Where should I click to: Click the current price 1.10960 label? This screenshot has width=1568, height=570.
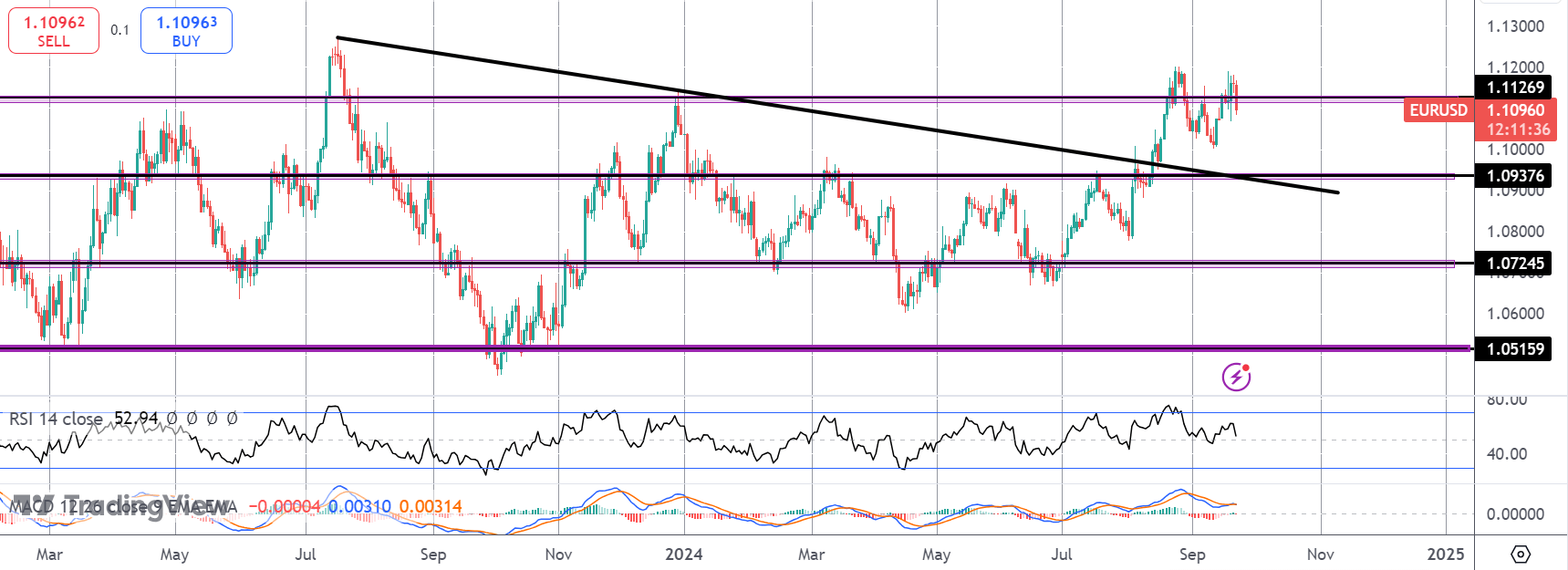coord(1516,110)
